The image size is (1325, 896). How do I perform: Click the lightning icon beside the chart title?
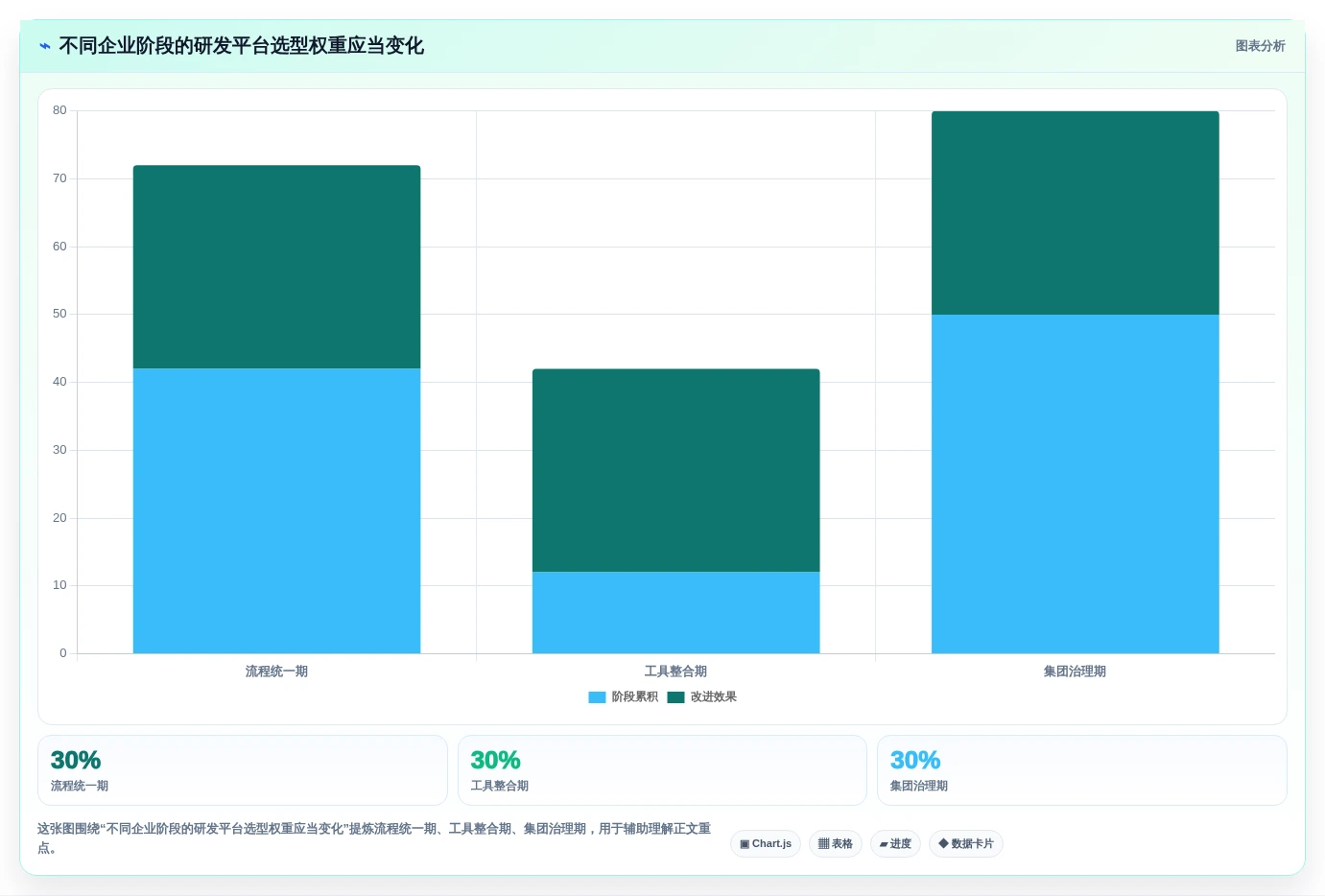pos(45,46)
